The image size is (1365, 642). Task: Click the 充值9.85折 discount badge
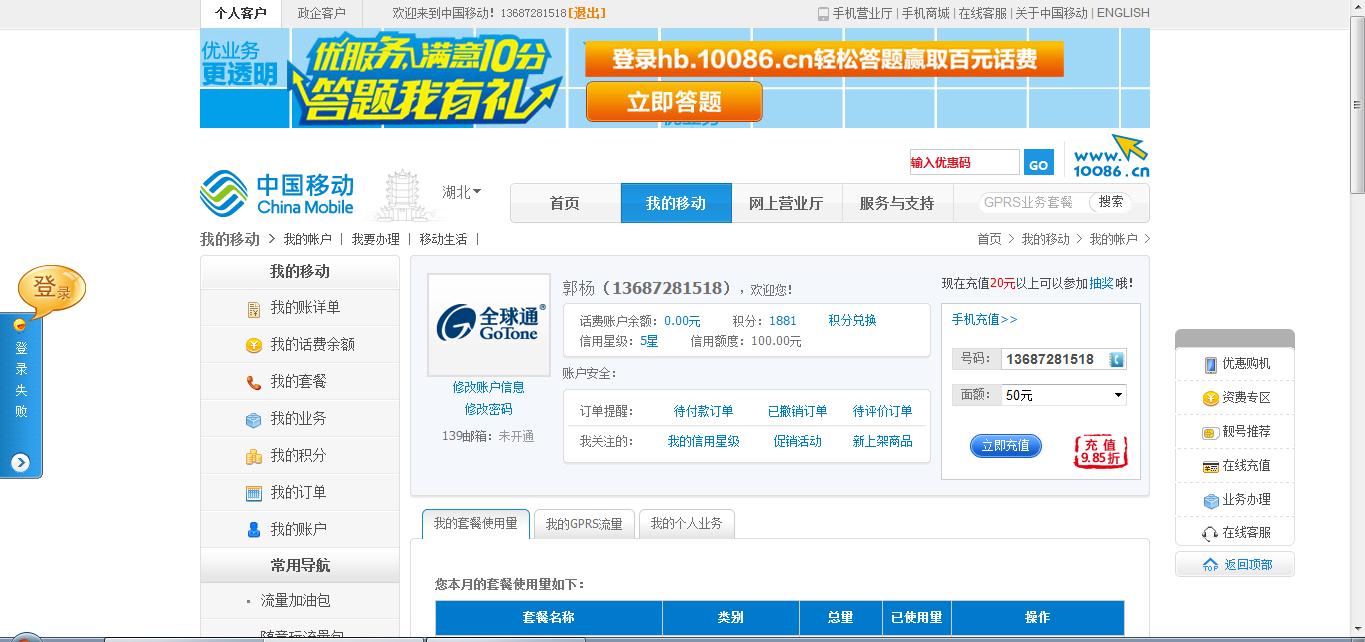click(x=1100, y=451)
